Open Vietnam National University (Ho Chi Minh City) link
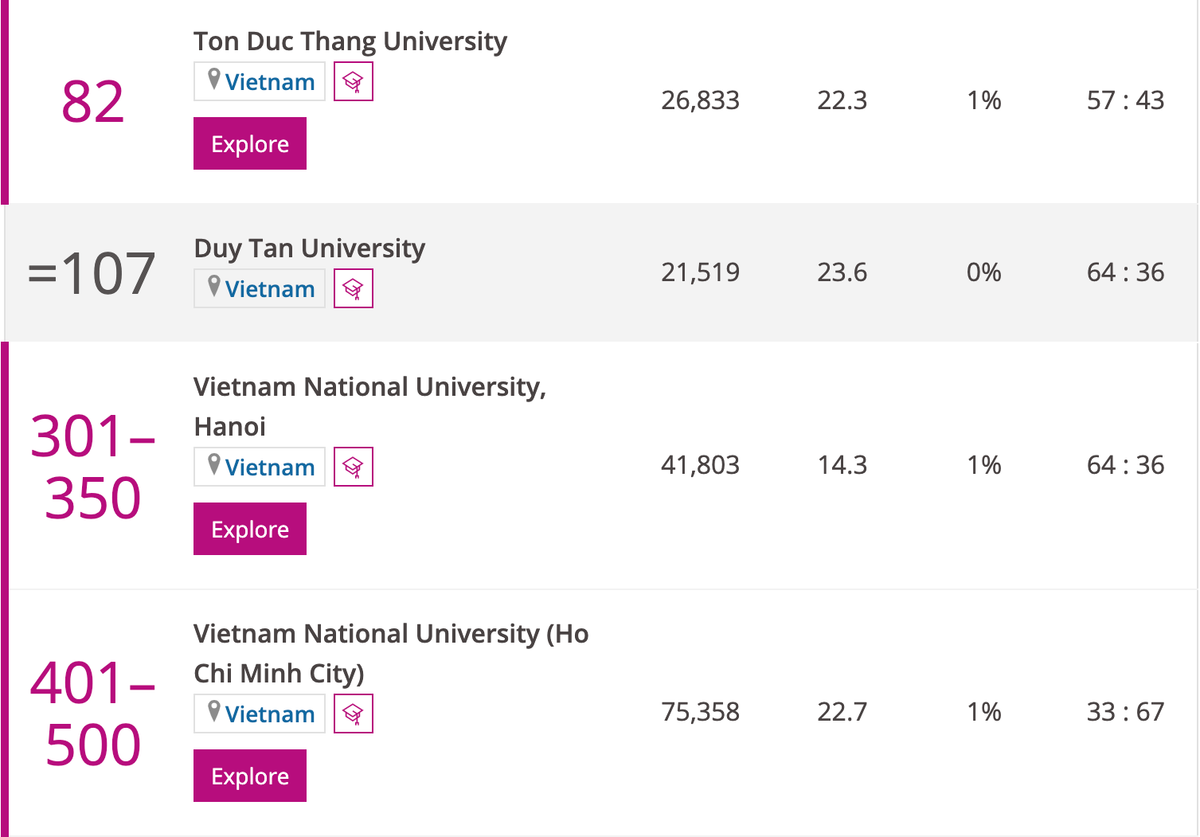Viewport: 1200px width, 837px height. (x=390, y=634)
